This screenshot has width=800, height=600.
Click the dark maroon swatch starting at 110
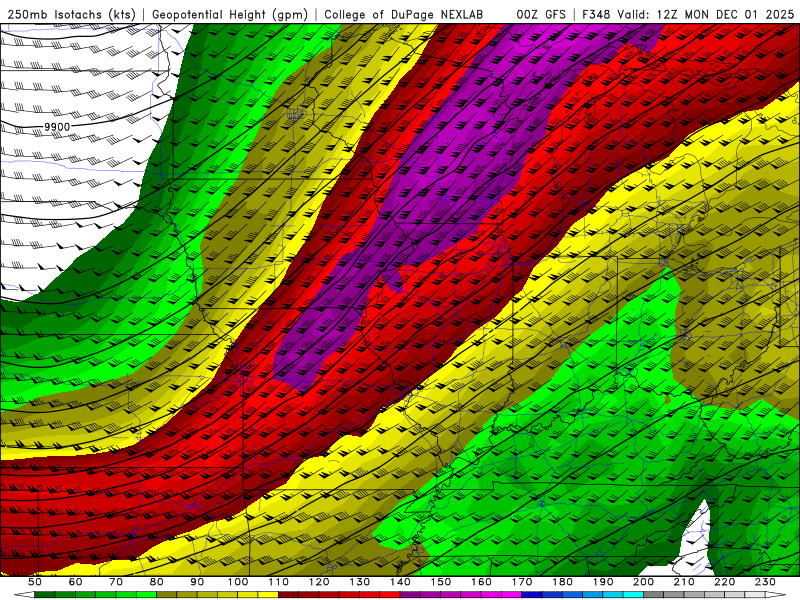(289, 595)
